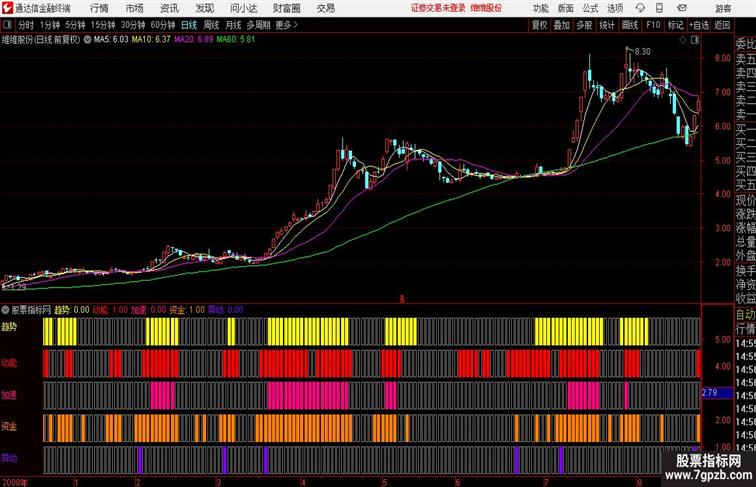Screen dimensions: 756x487
Task: Open the 财富圈 menu
Action: (287, 8)
